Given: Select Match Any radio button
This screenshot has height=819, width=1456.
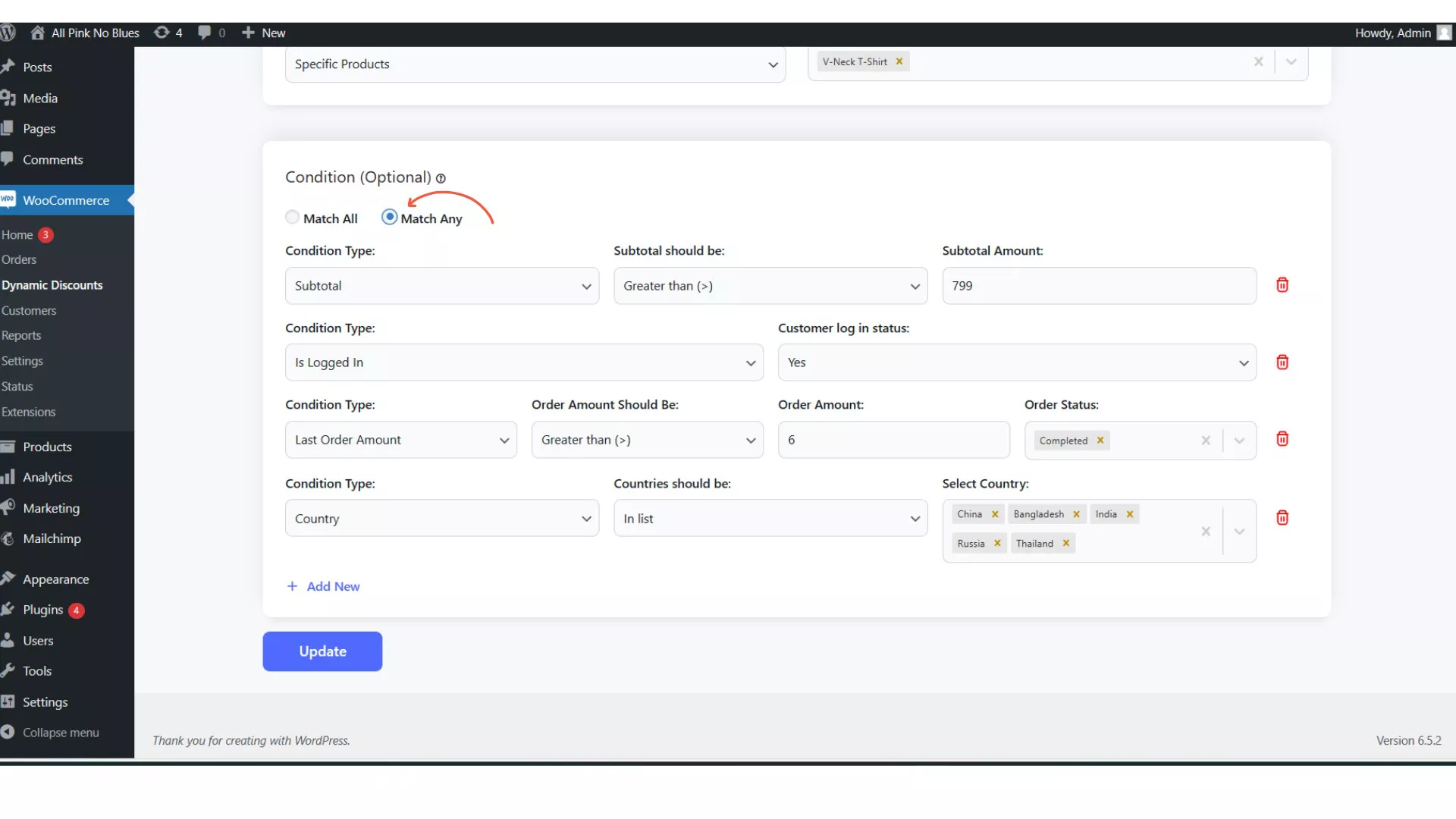Looking at the screenshot, I should [x=391, y=217].
